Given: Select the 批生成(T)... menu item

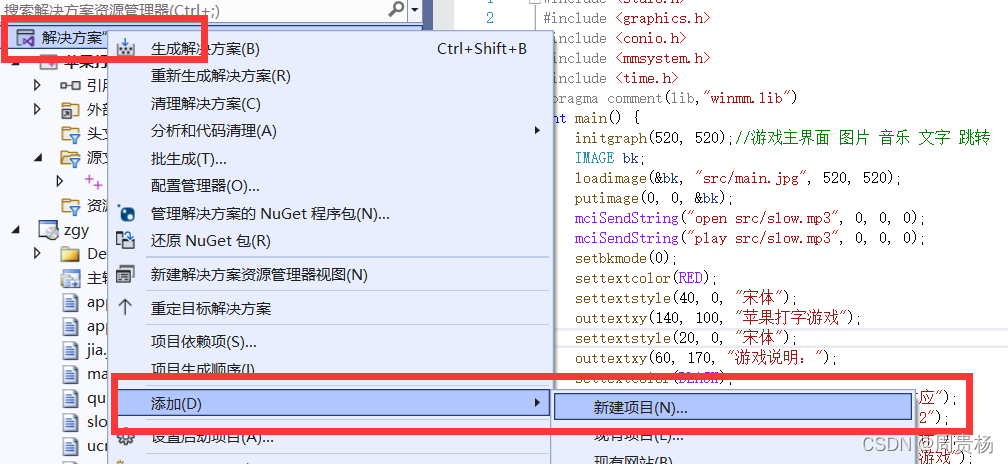Looking at the screenshot, I should 188,159.
